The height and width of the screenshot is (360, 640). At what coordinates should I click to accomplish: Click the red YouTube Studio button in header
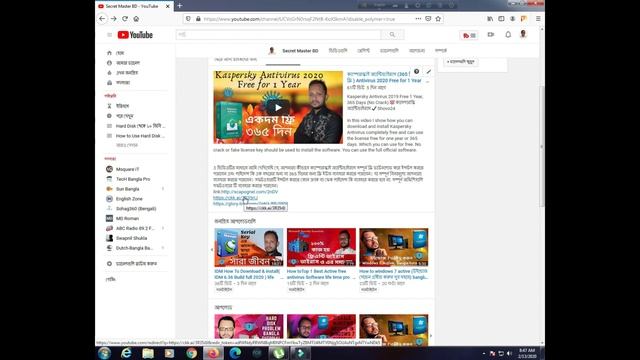pyautogui.click(x=469, y=35)
